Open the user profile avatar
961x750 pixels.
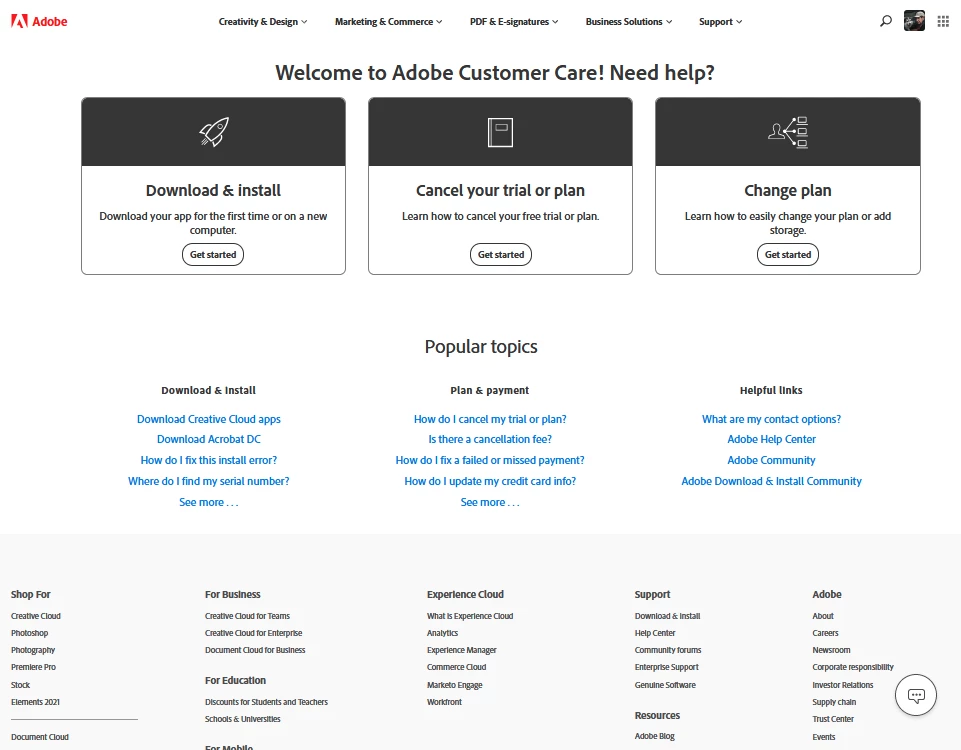(x=914, y=21)
